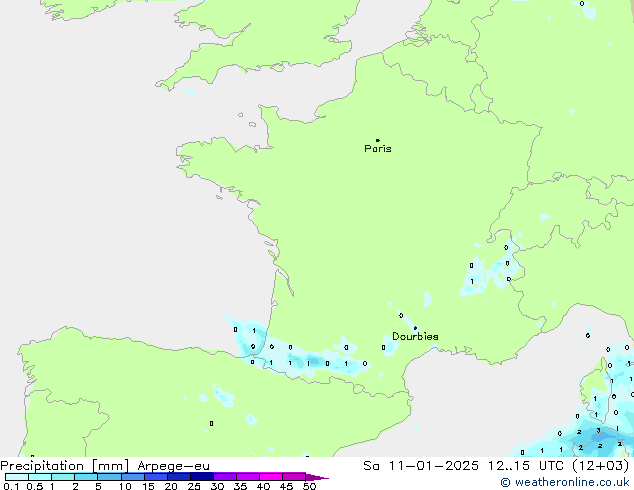Viewport: 634px width, 490px height.
Task: Click the 'Precipitation [mm]' title text
Action: (65, 466)
